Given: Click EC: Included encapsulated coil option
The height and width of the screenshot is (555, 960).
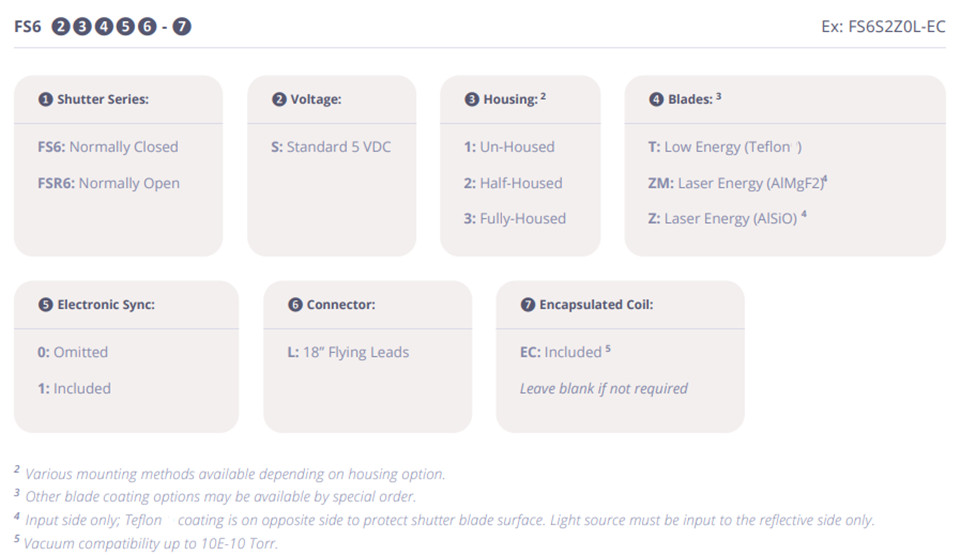Looking at the screenshot, I should 561,352.
